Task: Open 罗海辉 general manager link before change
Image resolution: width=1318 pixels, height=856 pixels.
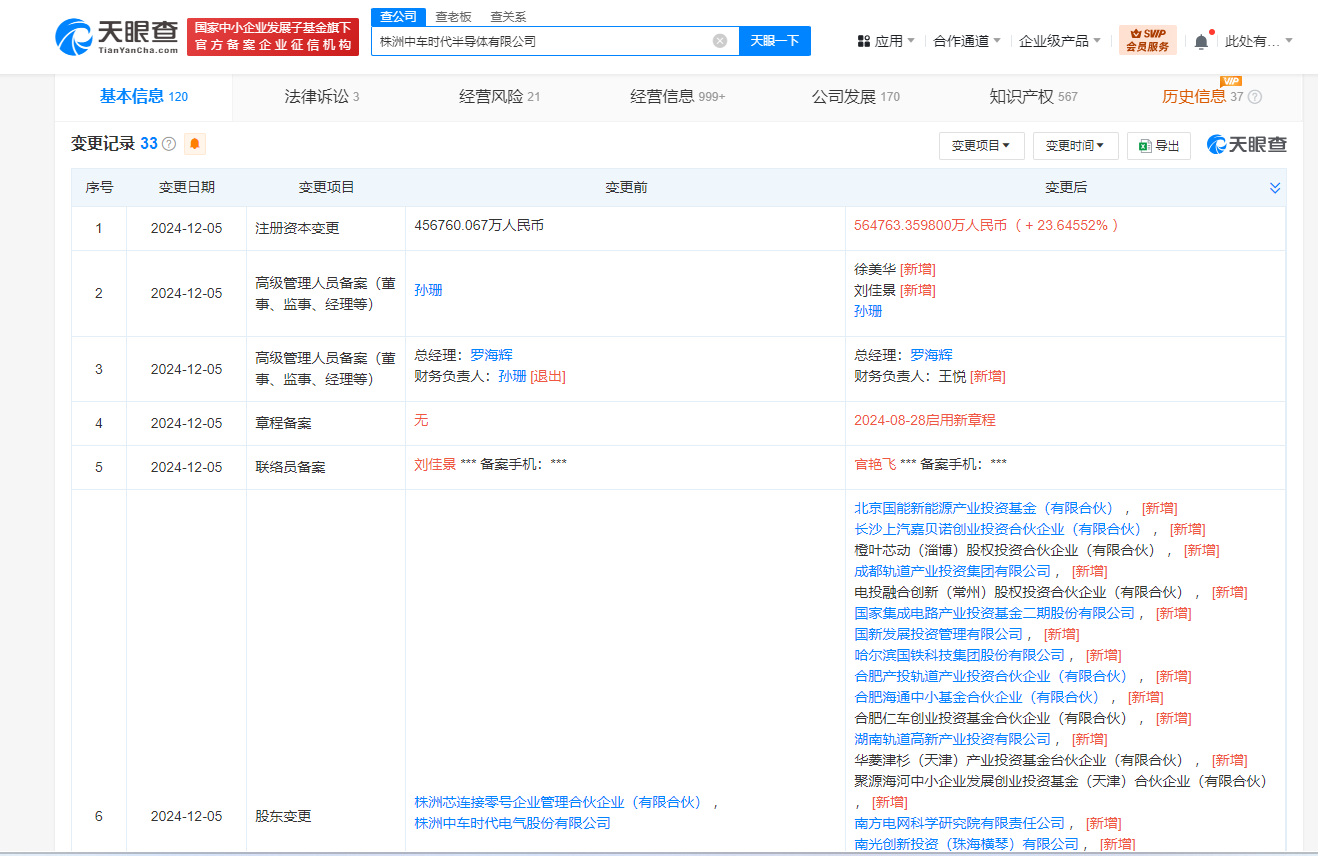Action: coord(491,355)
